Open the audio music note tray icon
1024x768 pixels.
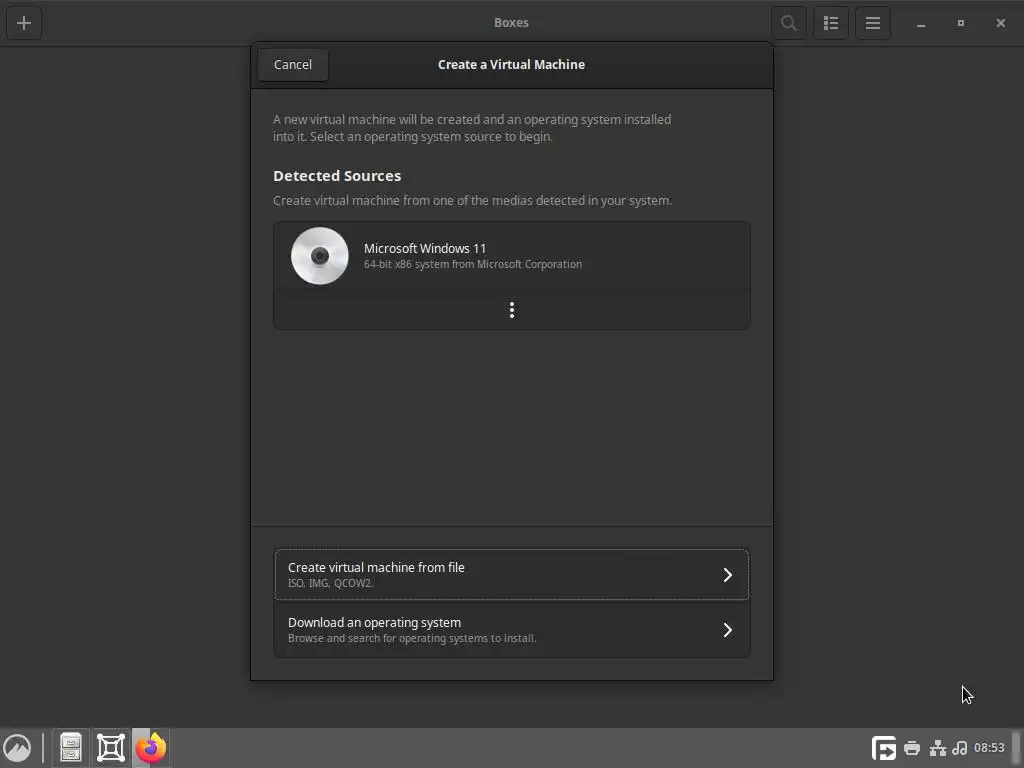(x=959, y=748)
